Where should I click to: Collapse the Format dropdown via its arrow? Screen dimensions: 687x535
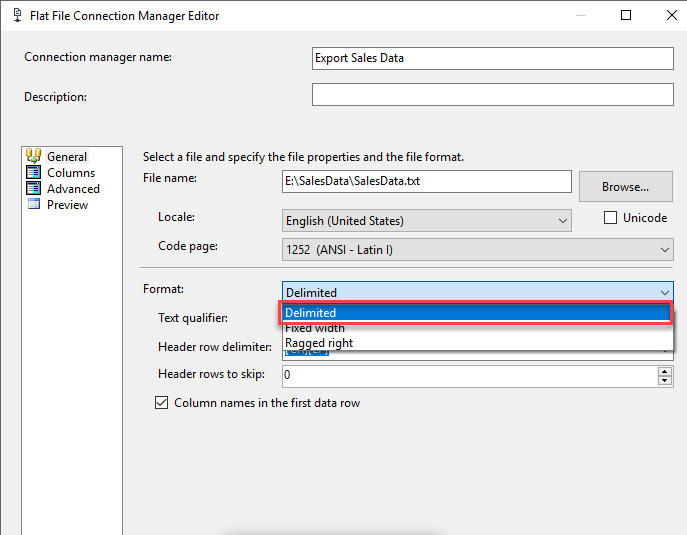point(664,292)
